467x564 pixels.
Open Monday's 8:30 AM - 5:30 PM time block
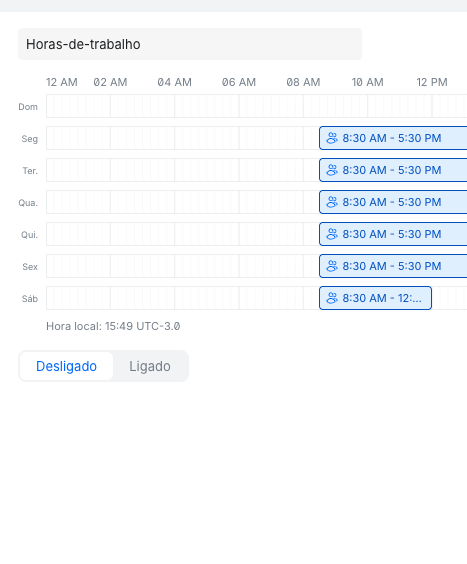coord(393,138)
